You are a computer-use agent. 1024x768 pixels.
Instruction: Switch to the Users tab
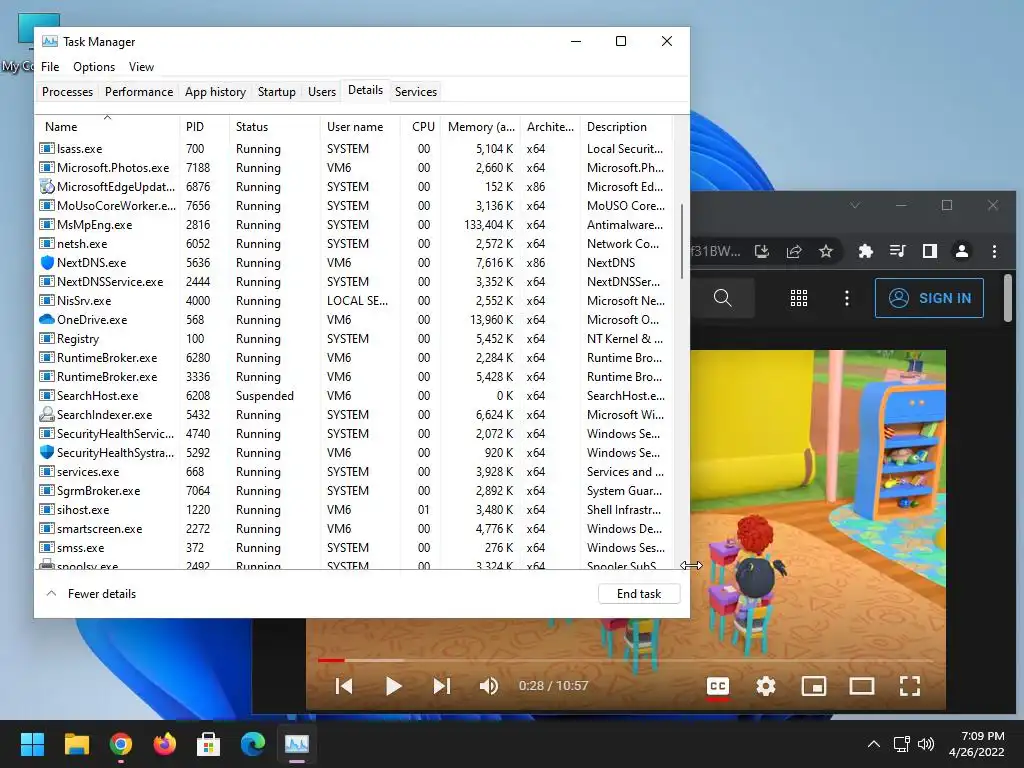(x=322, y=91)
